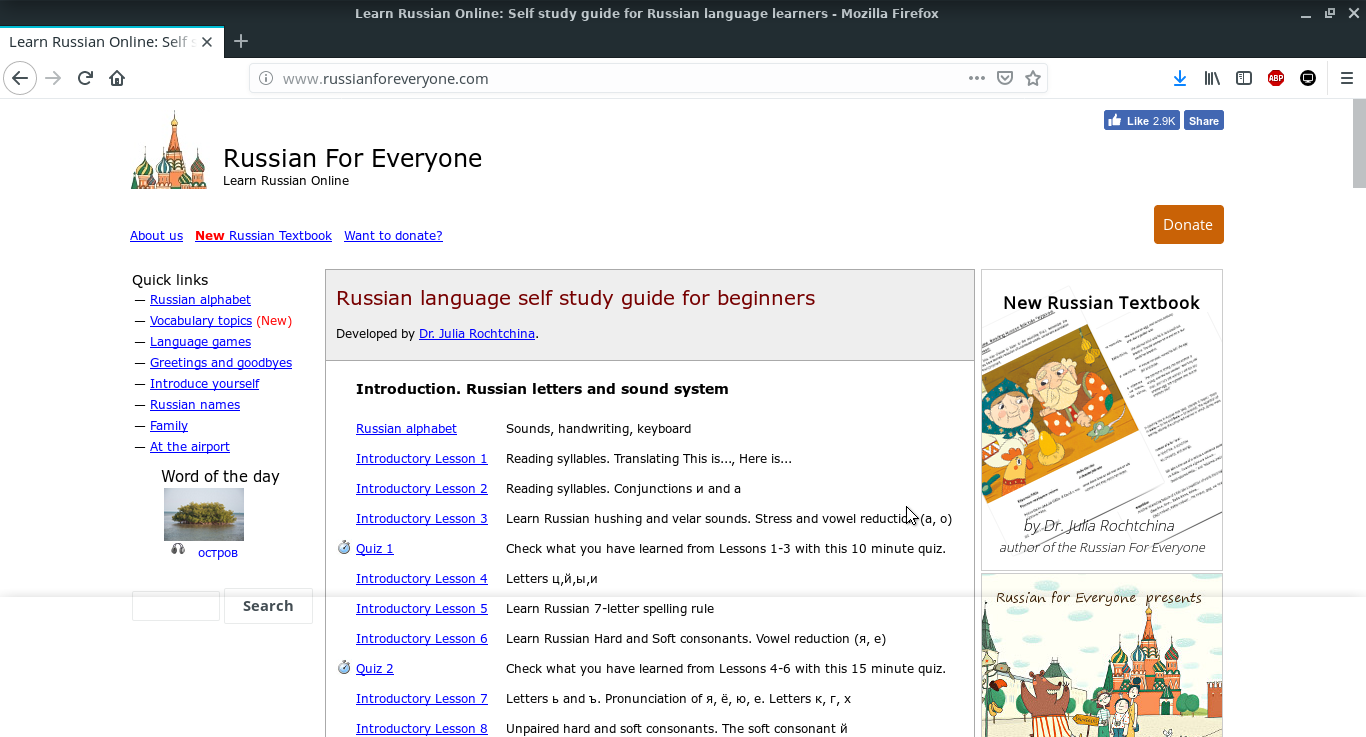Visit Introduce yourself page

pyautogui.click(x=204, y=384)
